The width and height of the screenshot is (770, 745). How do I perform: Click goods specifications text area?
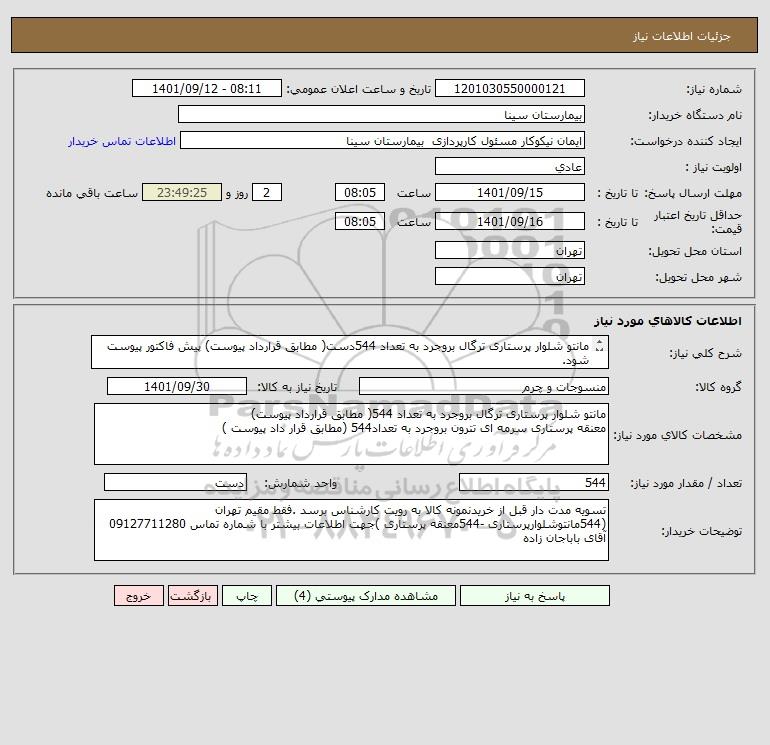point(351,434)
